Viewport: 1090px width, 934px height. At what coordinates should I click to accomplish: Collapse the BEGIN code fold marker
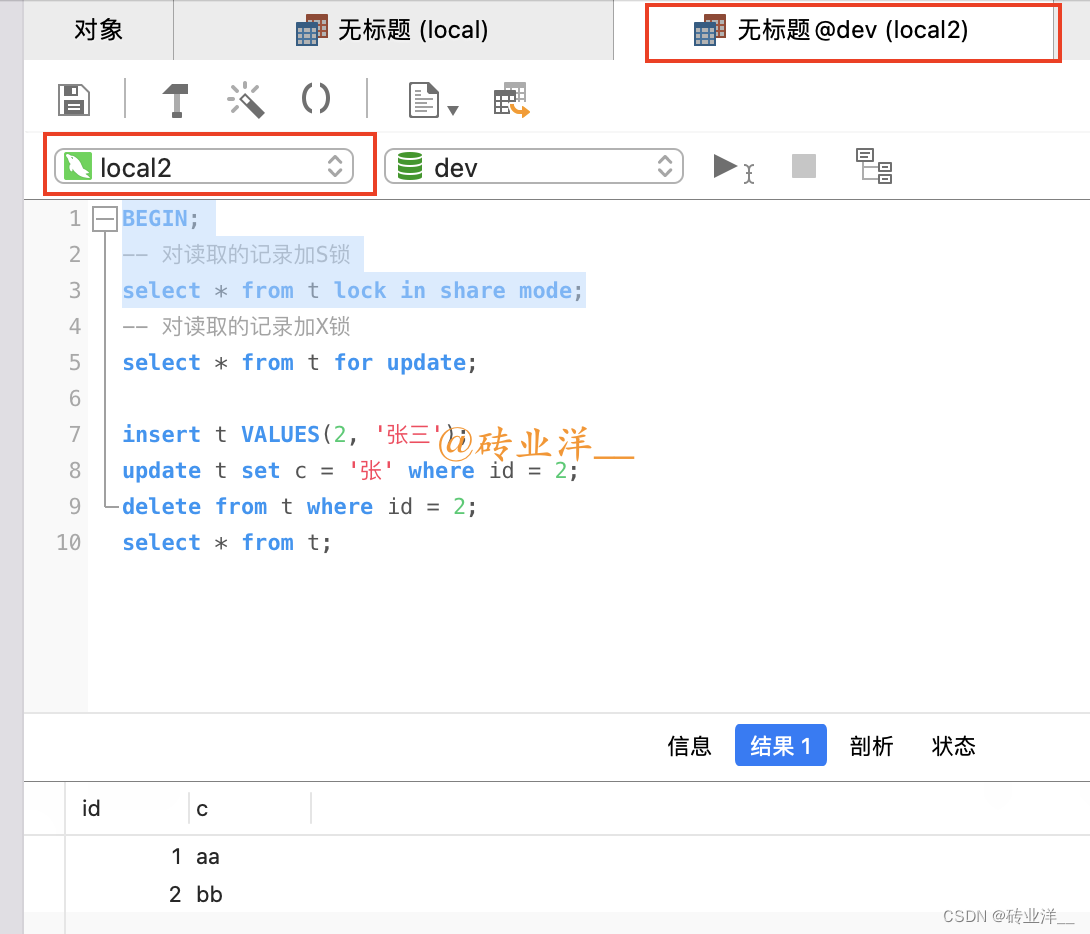(104, 219)
